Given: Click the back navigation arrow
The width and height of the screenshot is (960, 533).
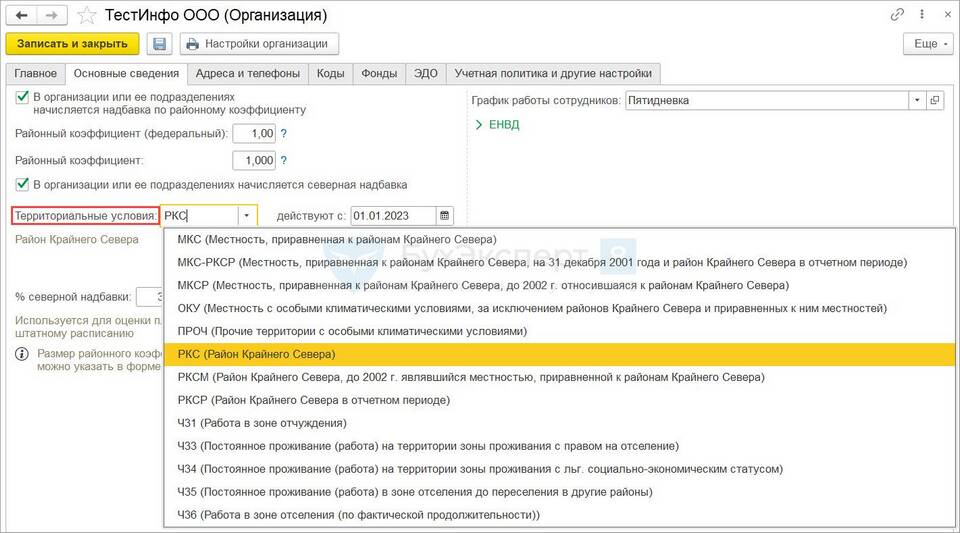Looking at the screenshot, I should (22, 16).
